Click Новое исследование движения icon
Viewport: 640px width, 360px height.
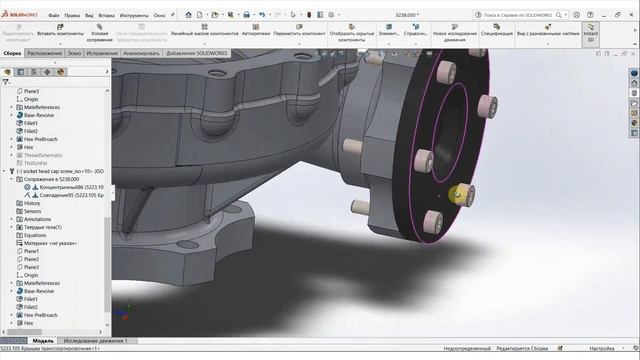click(x=455, y=27)
